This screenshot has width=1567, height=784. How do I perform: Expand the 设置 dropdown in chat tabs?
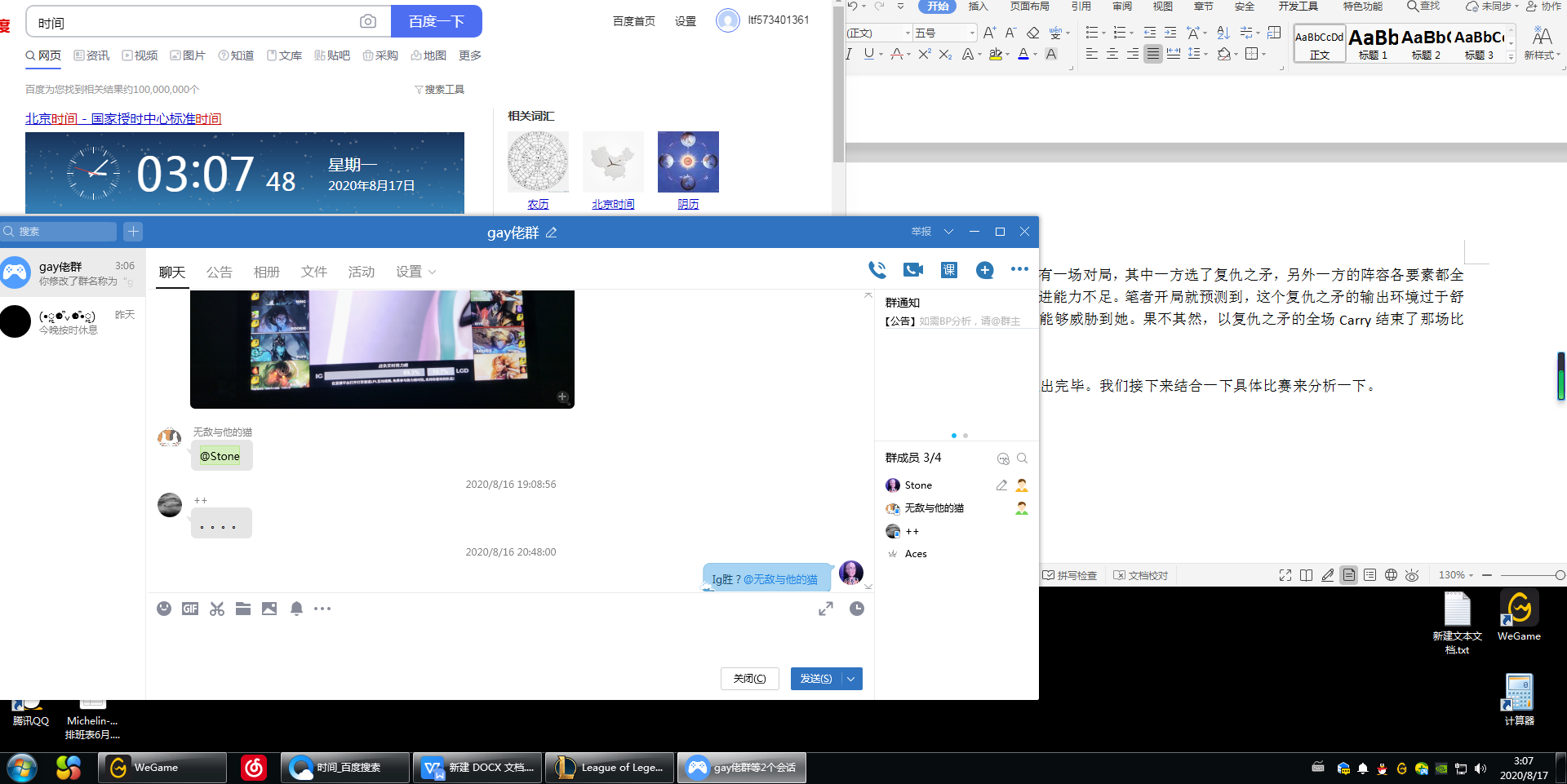click(415, 272)
